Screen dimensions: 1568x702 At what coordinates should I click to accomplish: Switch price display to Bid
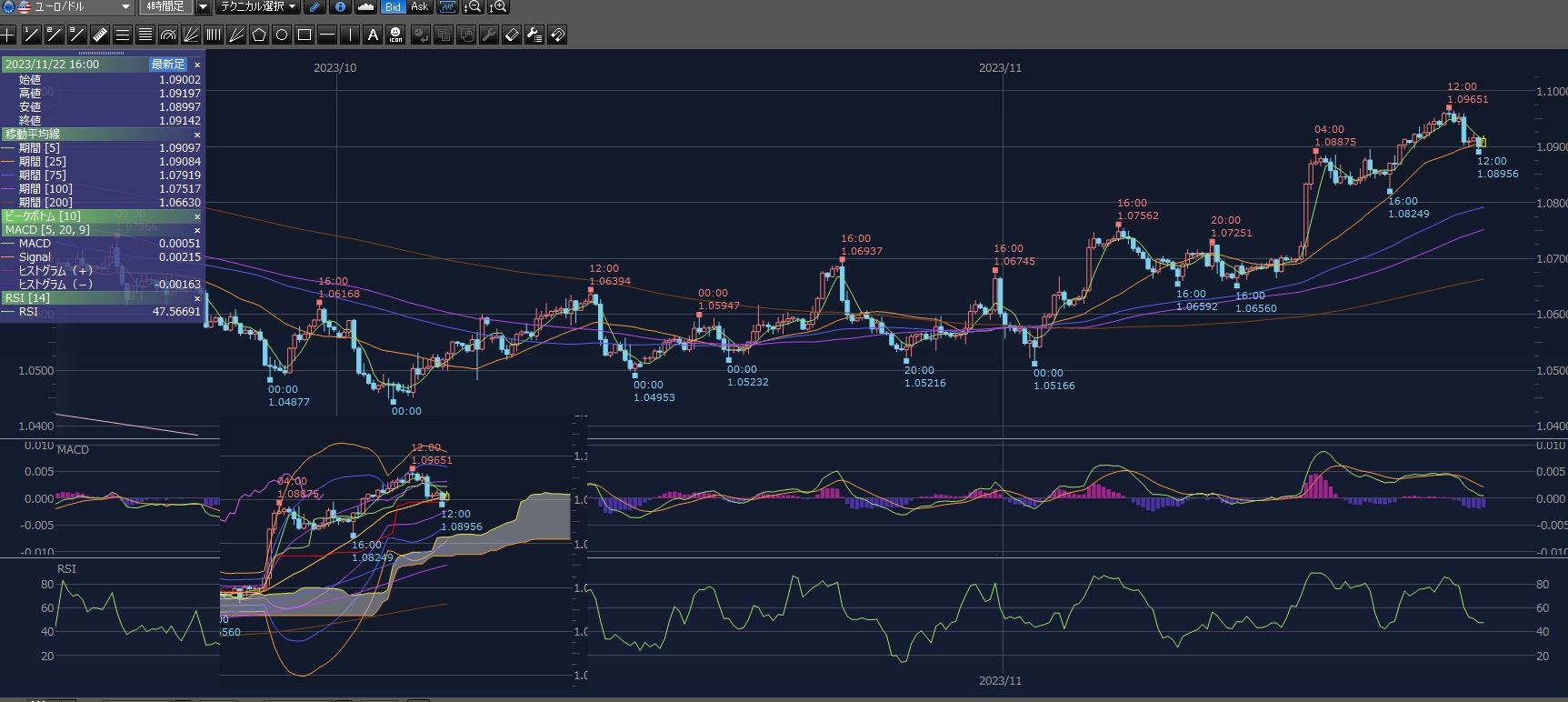coord(393,7)
